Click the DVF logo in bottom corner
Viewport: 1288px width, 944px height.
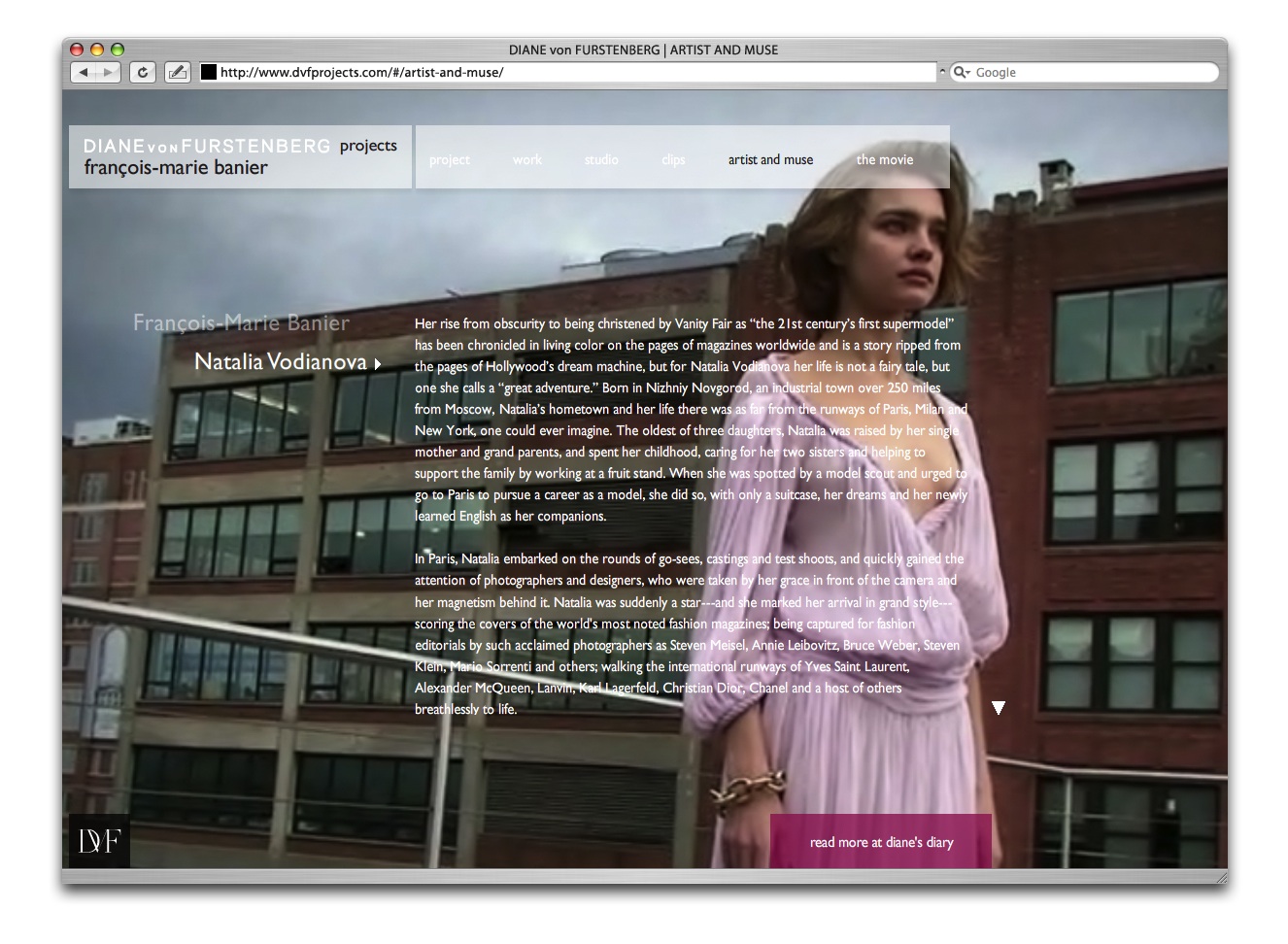(x=99, y=841)
